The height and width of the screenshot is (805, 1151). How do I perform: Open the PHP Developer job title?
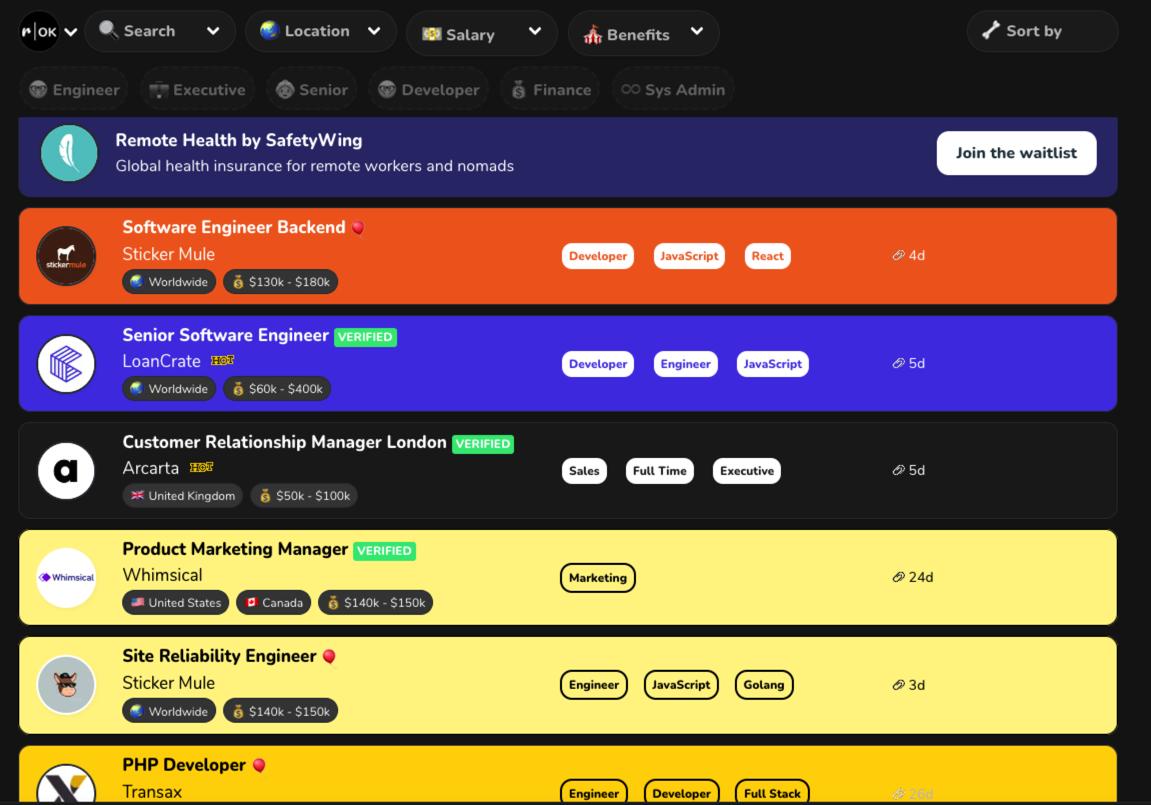184,765
